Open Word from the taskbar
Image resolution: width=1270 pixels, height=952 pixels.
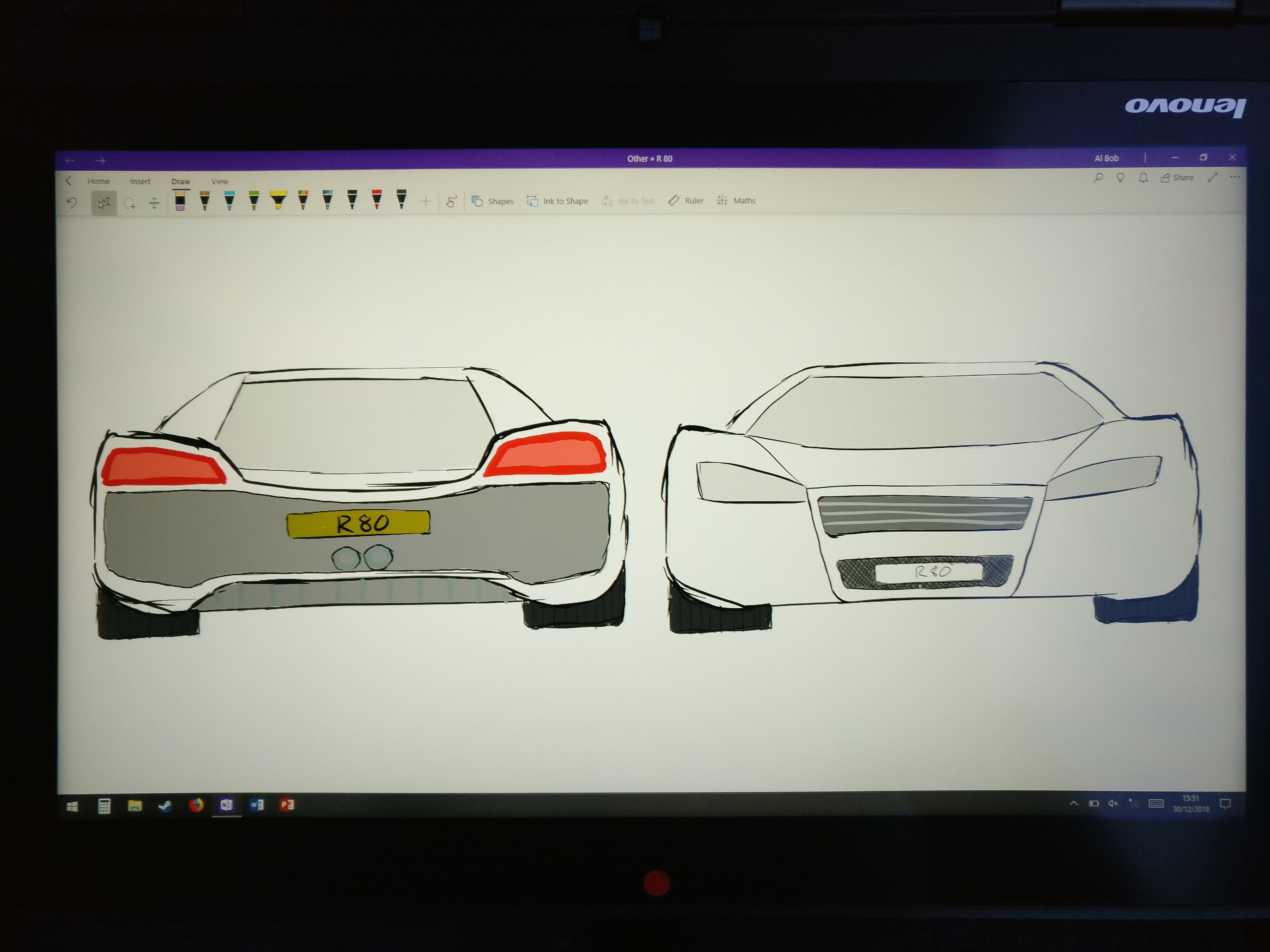click(x=256, y=805)
